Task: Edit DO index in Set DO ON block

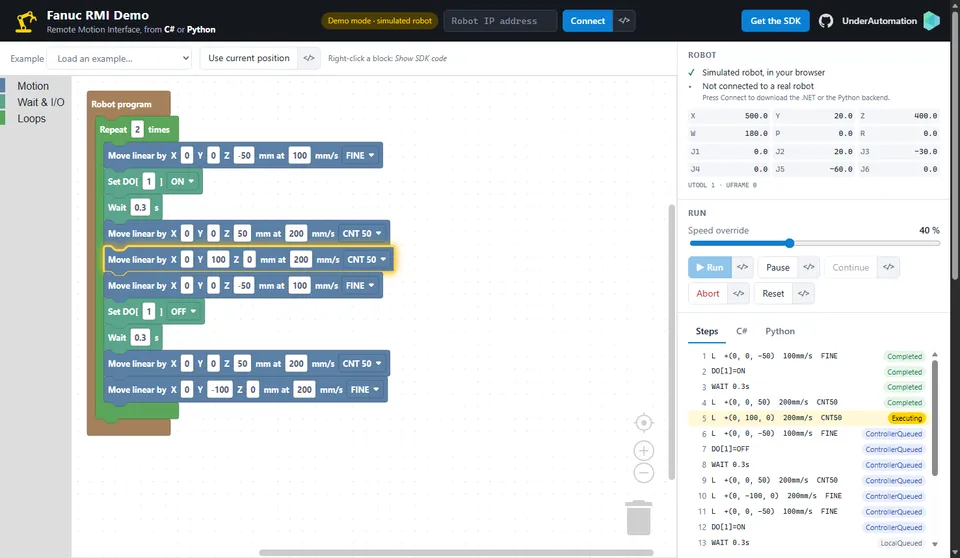Action: coord(149,181)
